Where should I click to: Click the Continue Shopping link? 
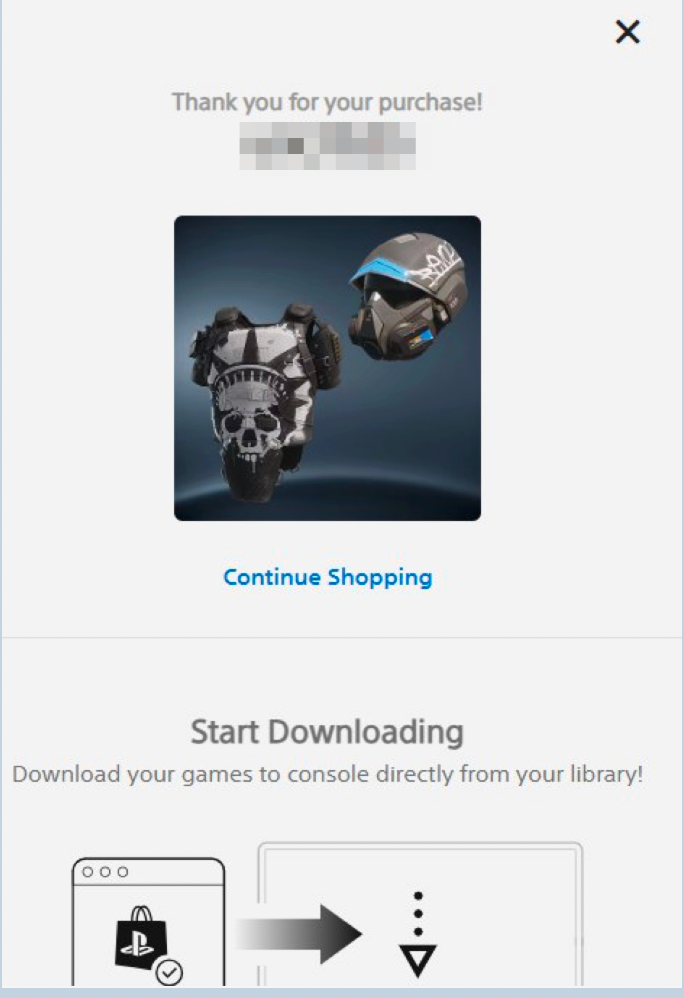[328, 577]
